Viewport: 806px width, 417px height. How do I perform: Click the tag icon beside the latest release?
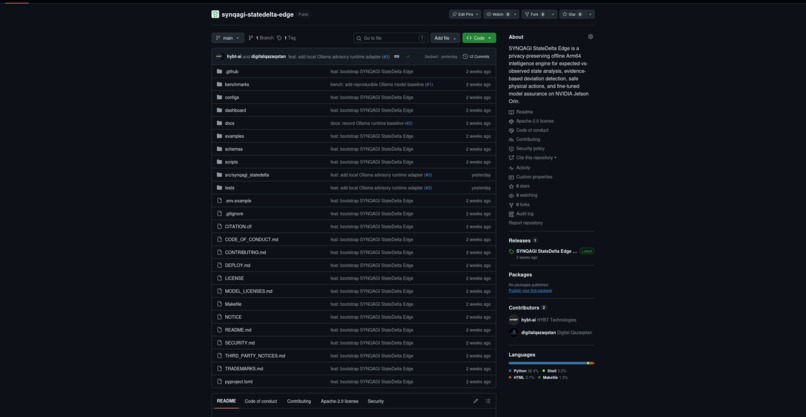click(511, 251)
